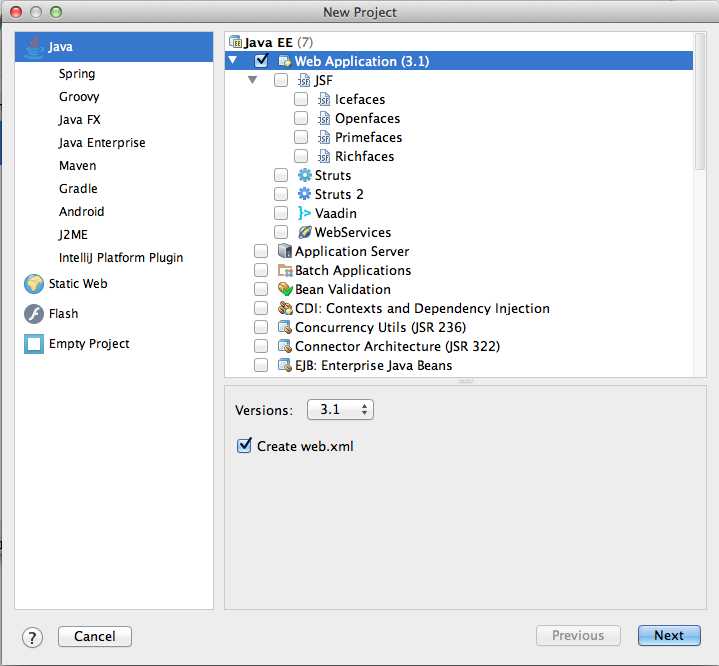This screenshot has height=666, width=719.
Task: Click the frameworks list vertical scrollbar
Action: coord(700,102)
